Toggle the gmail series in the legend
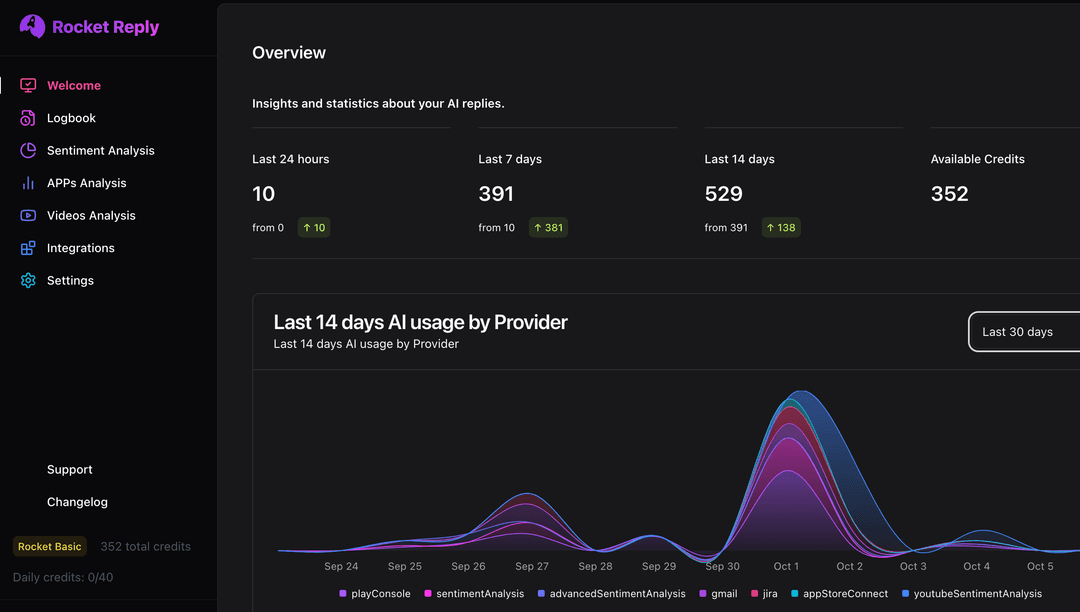1080x612 pixels. click(x=716, y=593)
